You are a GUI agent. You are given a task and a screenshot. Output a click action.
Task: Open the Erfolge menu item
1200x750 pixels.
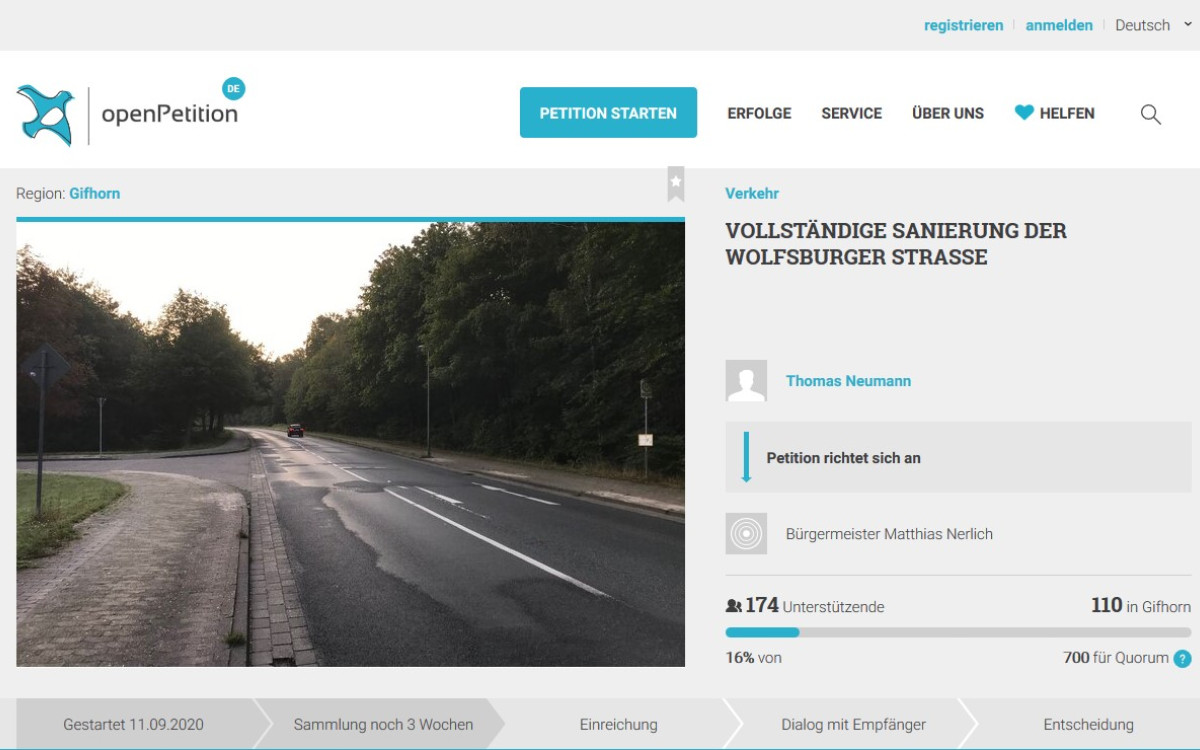pos(759,113)
